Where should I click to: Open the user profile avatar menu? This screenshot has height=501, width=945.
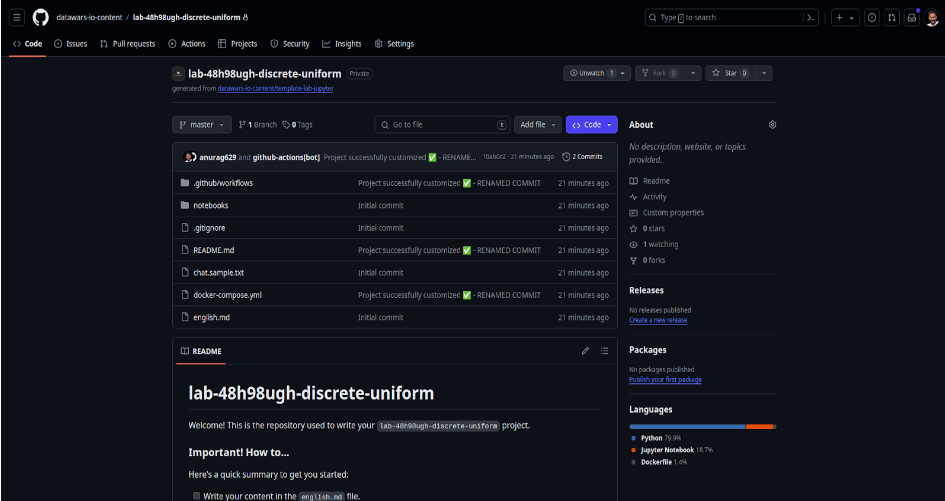(x=932, y=17)
